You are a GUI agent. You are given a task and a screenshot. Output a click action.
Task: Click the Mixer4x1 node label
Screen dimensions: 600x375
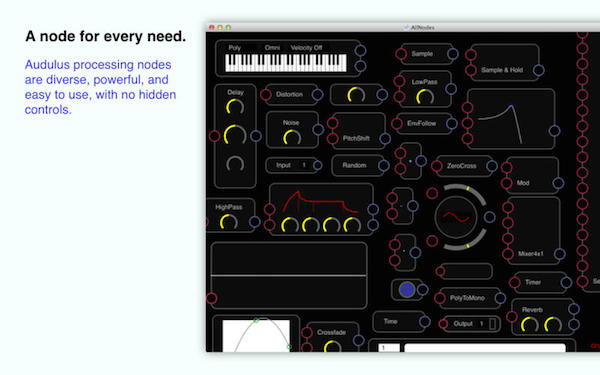pos(530,254)
